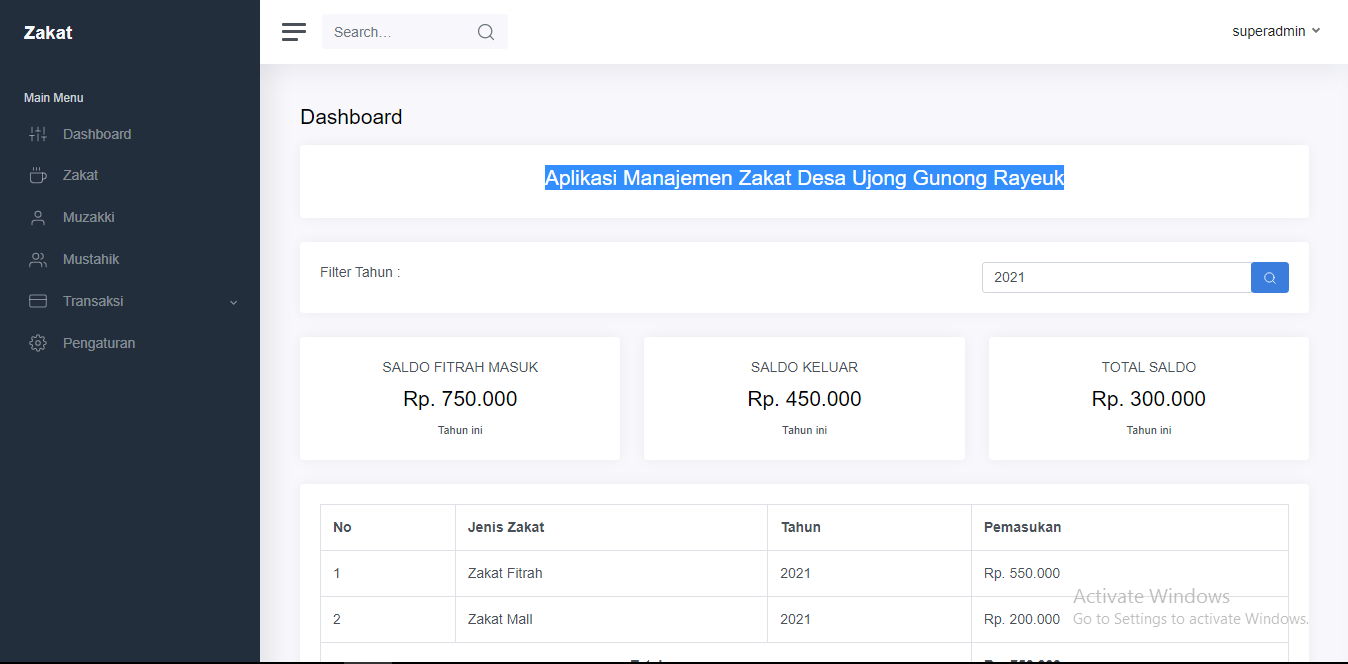
Task: Click the Zakat brand logo link
Action: pos(48,32)
